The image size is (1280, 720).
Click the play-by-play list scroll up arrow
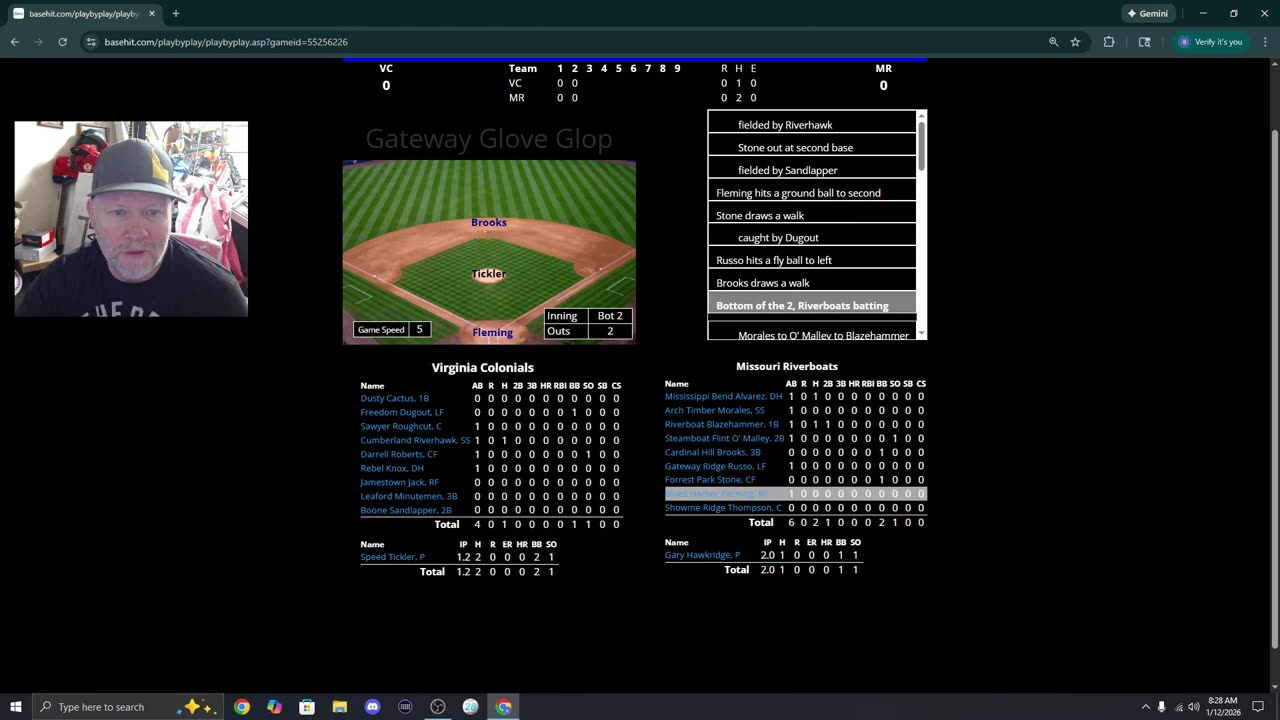tap(921, 116)
